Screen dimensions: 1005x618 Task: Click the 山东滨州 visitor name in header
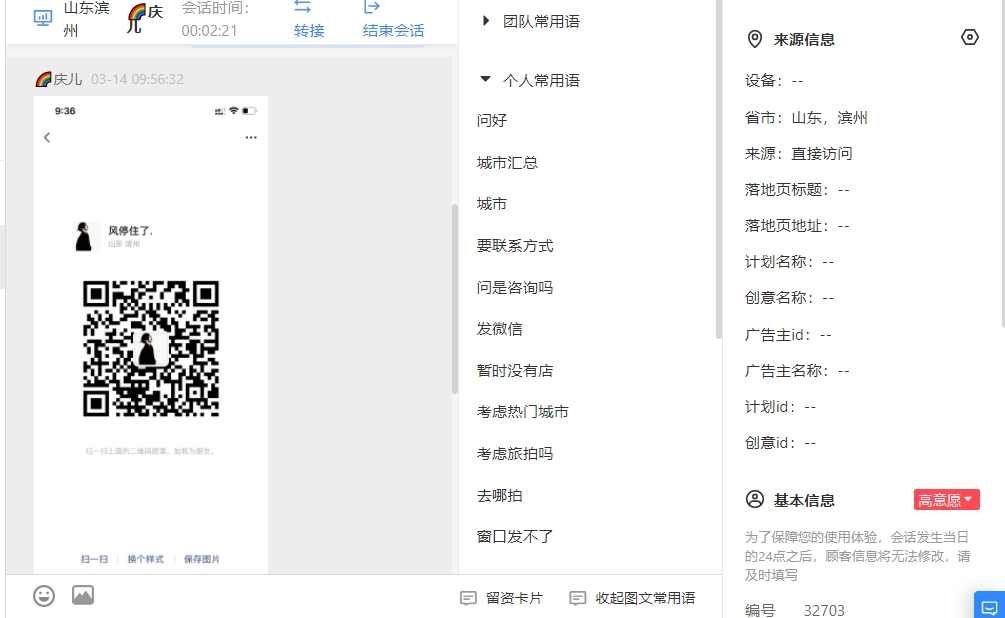(x=87, y=19)
